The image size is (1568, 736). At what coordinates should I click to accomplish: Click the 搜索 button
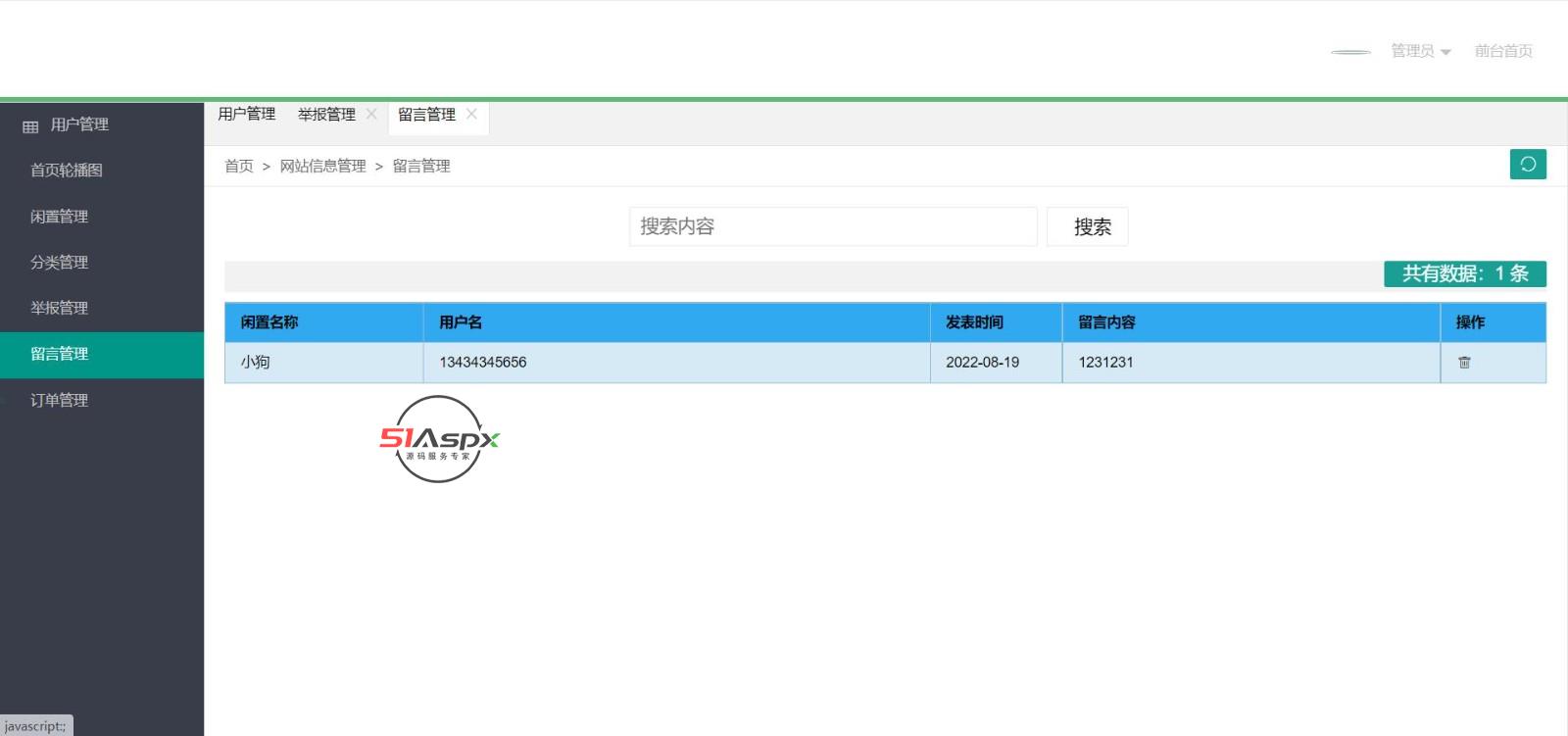pyautogui.click(x=1088, y=226)
